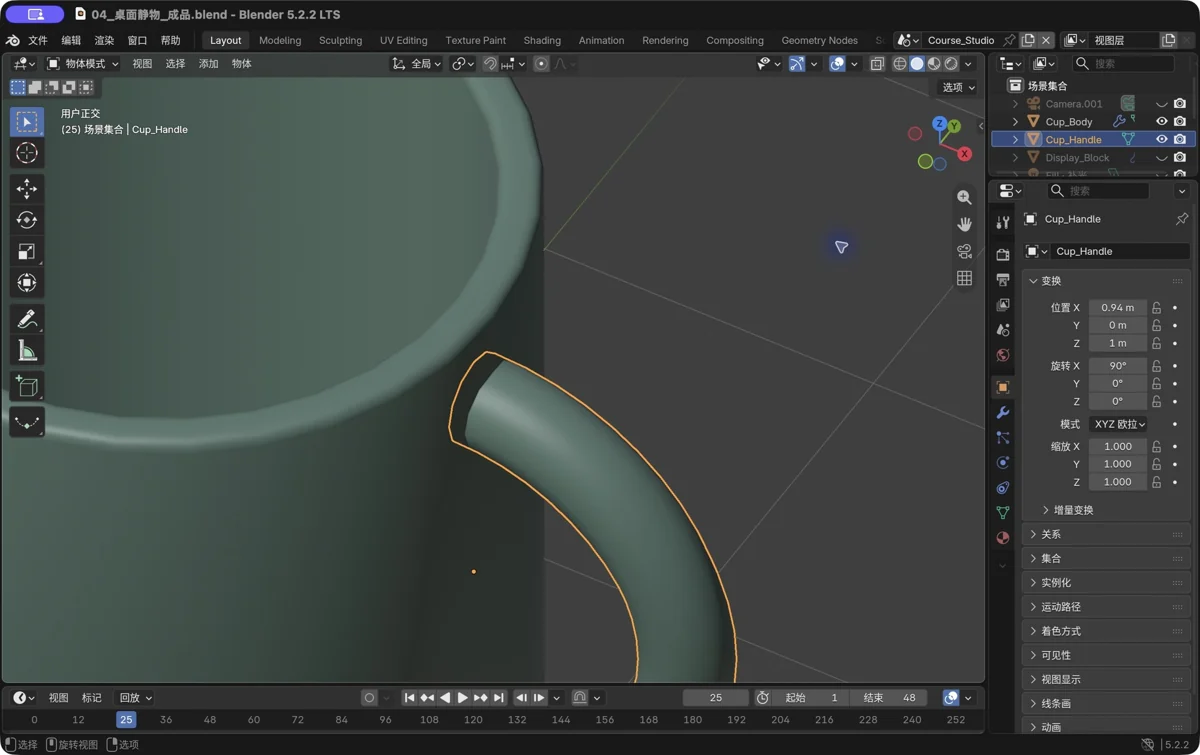
Task: Open the 渲染 menu
Action: [104, 41]
